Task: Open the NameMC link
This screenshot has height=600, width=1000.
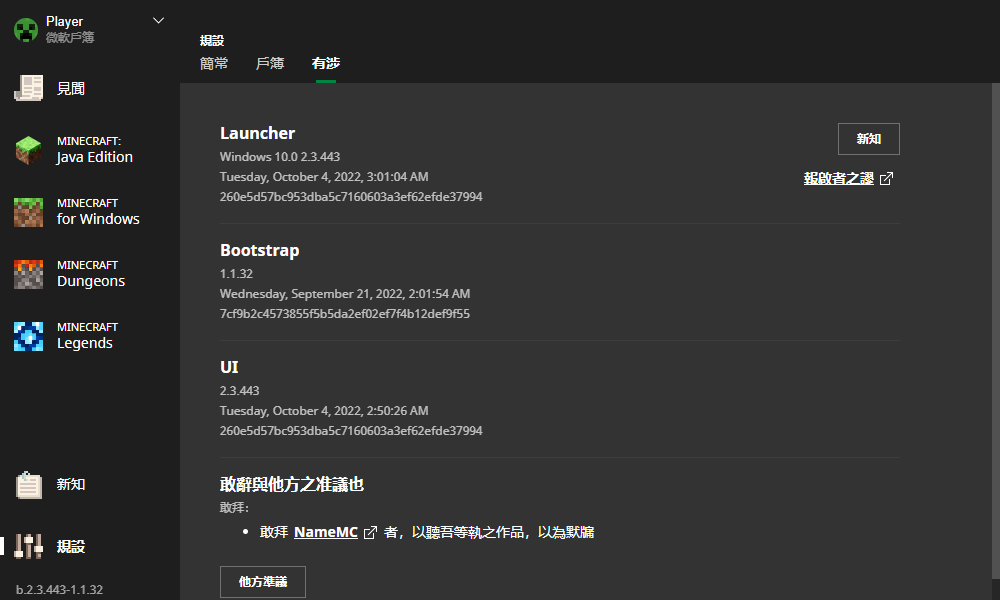Action: click(326, 532)
